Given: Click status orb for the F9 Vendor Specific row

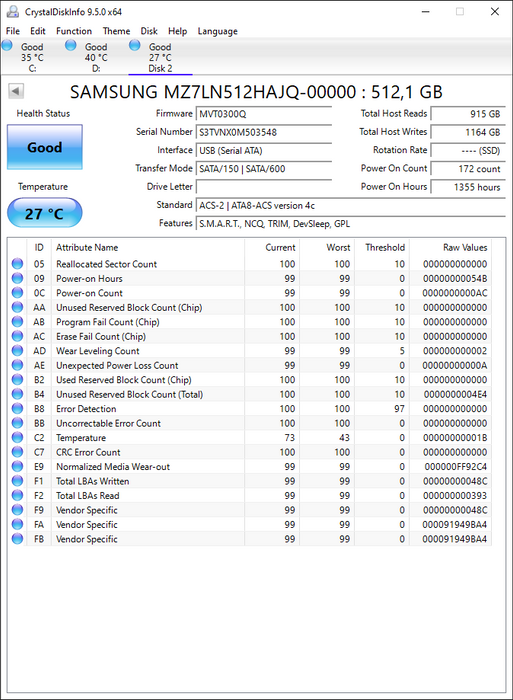Looking at the screenshot, I should click(x=17, y=510).
